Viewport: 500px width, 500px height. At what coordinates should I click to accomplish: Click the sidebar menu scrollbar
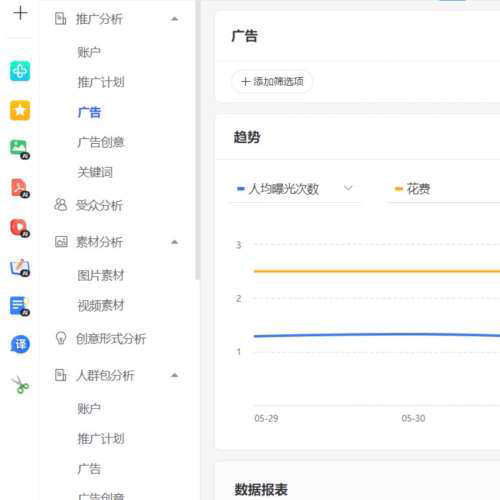point(198,140)
